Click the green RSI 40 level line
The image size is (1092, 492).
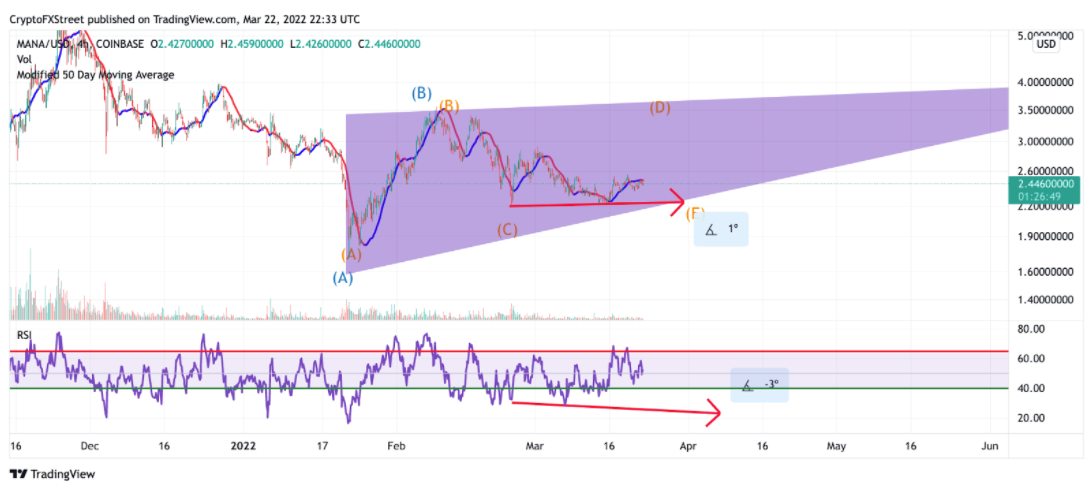click(508, 388)
